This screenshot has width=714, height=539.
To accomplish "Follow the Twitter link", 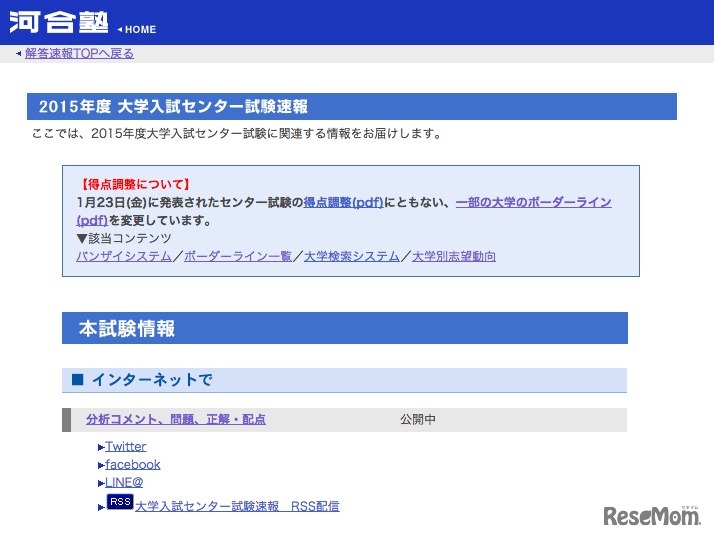I will coord(126,447).
